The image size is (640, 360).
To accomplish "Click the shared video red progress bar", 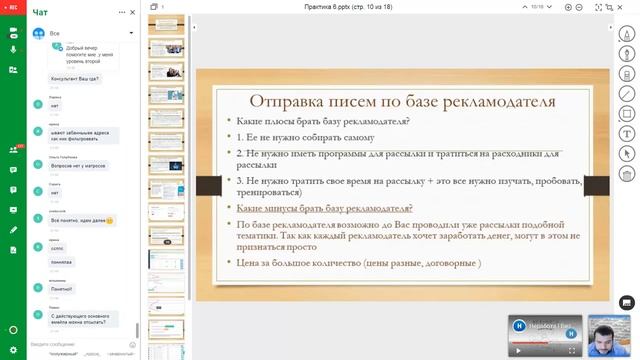I will [x=531, y=343].
